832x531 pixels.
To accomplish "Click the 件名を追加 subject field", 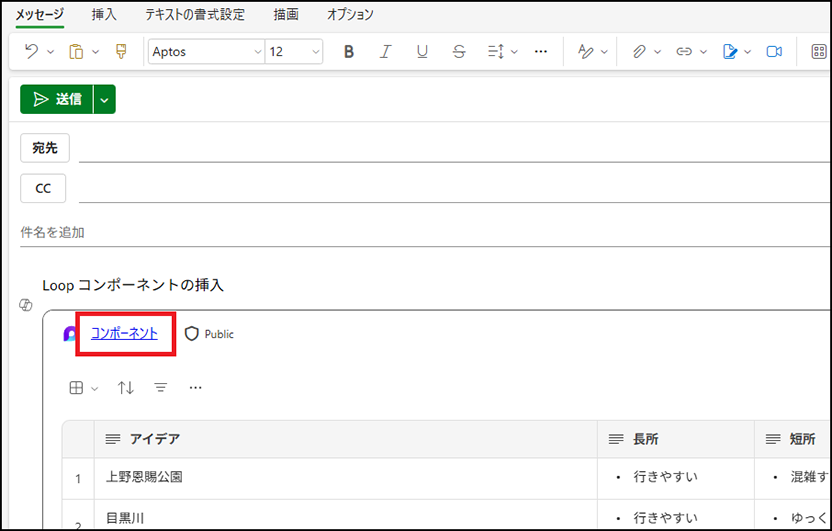I will pyautogui.click(x=424, y=232).
